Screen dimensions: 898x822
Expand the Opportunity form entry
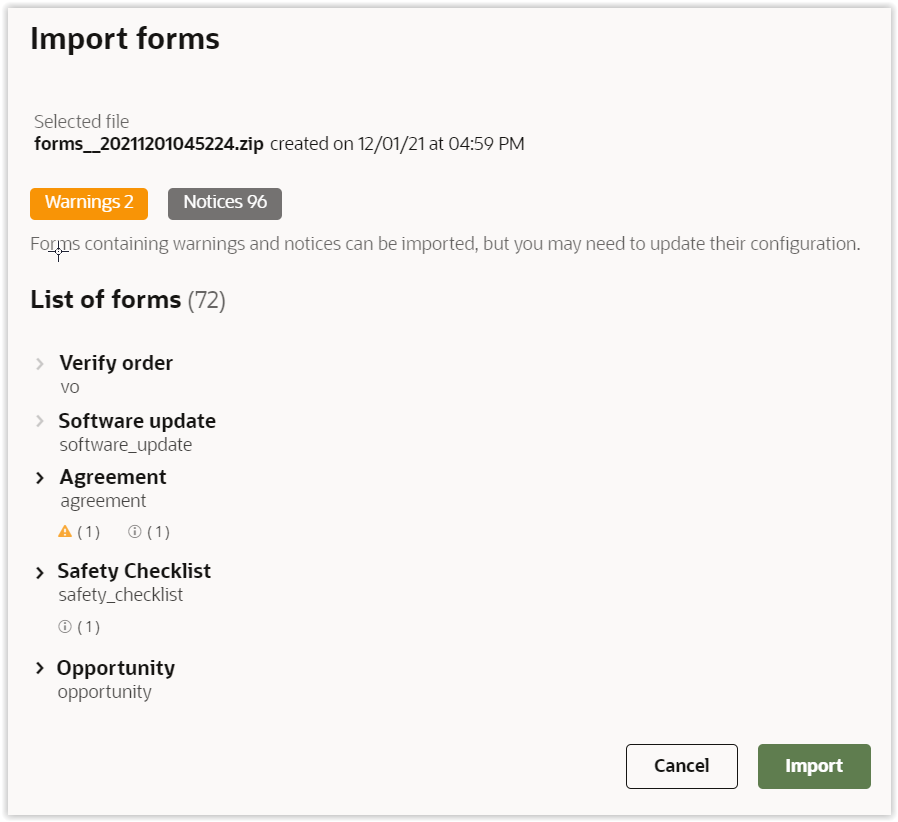click(x=40, y=668)
